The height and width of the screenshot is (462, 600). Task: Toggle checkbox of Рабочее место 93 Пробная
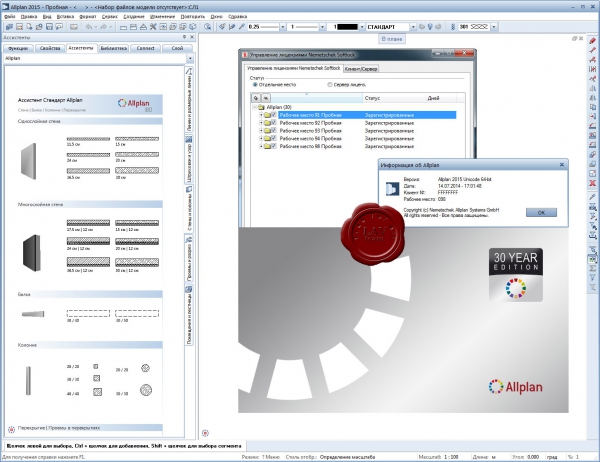(273, 131)
